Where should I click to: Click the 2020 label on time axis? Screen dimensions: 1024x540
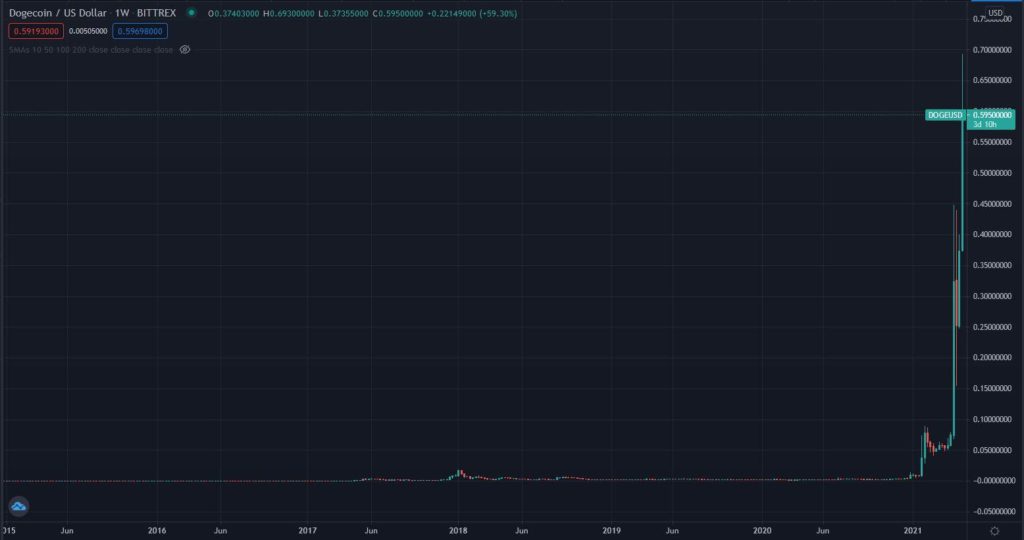tap(762, 529)
